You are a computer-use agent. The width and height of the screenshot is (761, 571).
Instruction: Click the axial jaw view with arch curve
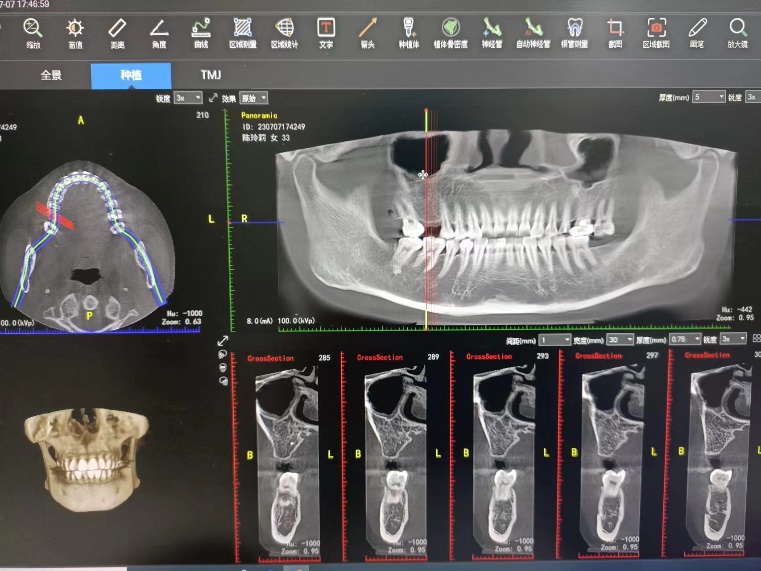pyautogui.click(x=86, y=245)
